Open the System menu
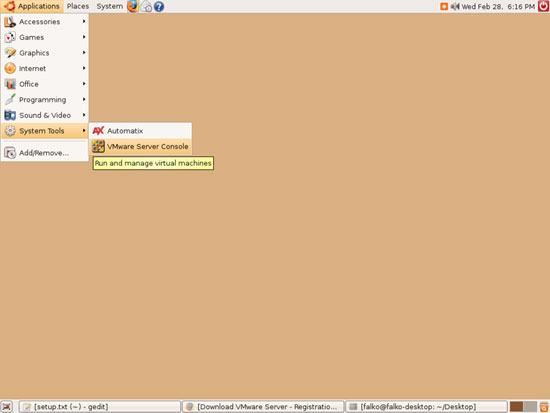The height and width of the screenshot is (413, 550). pyautogui.click(x=109, y=6)
